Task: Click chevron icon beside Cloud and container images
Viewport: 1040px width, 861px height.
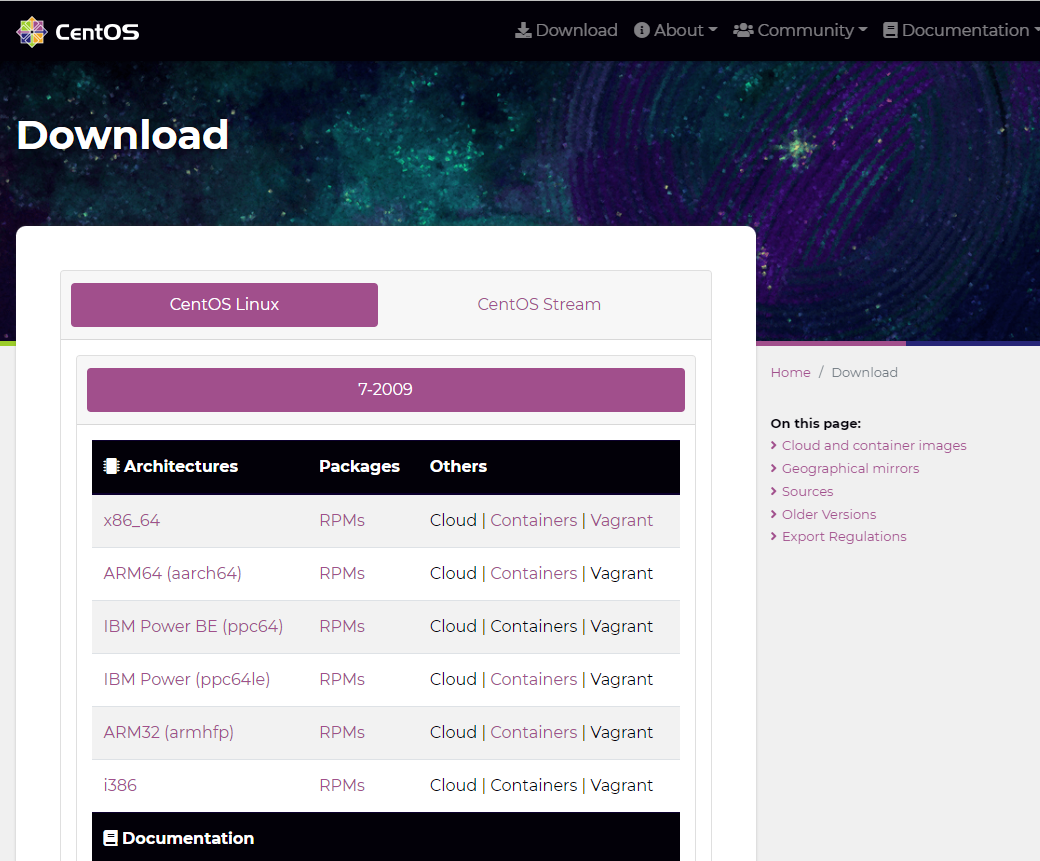Action: [x=773, y=445]
